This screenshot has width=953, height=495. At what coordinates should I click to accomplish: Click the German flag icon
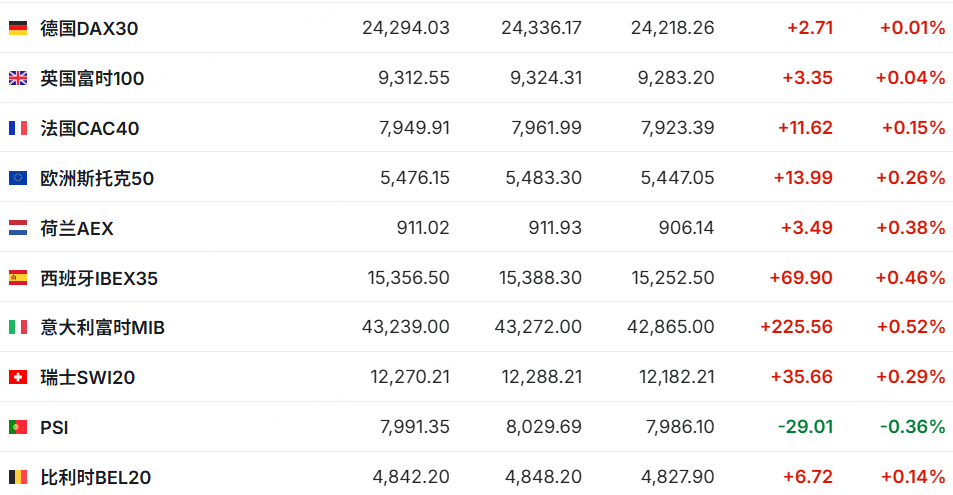(x=18, y=28)
